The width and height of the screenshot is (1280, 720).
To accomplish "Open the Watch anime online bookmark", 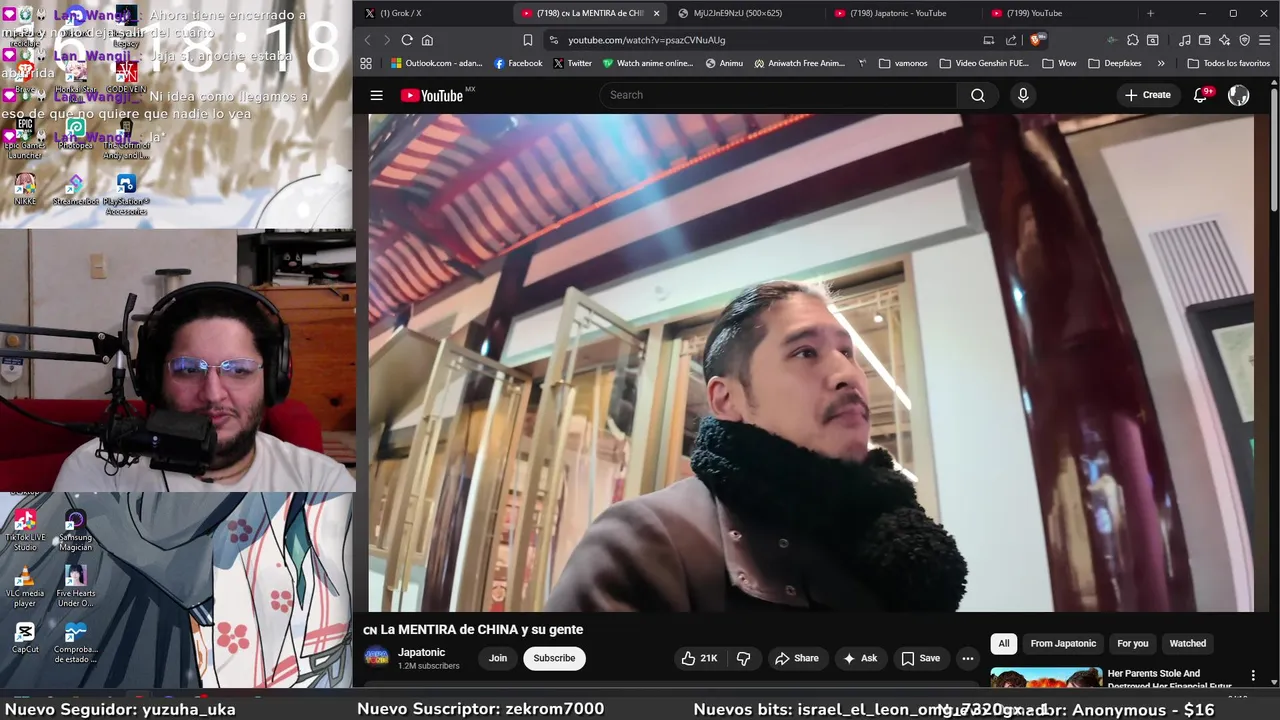I will pos(648,63).
